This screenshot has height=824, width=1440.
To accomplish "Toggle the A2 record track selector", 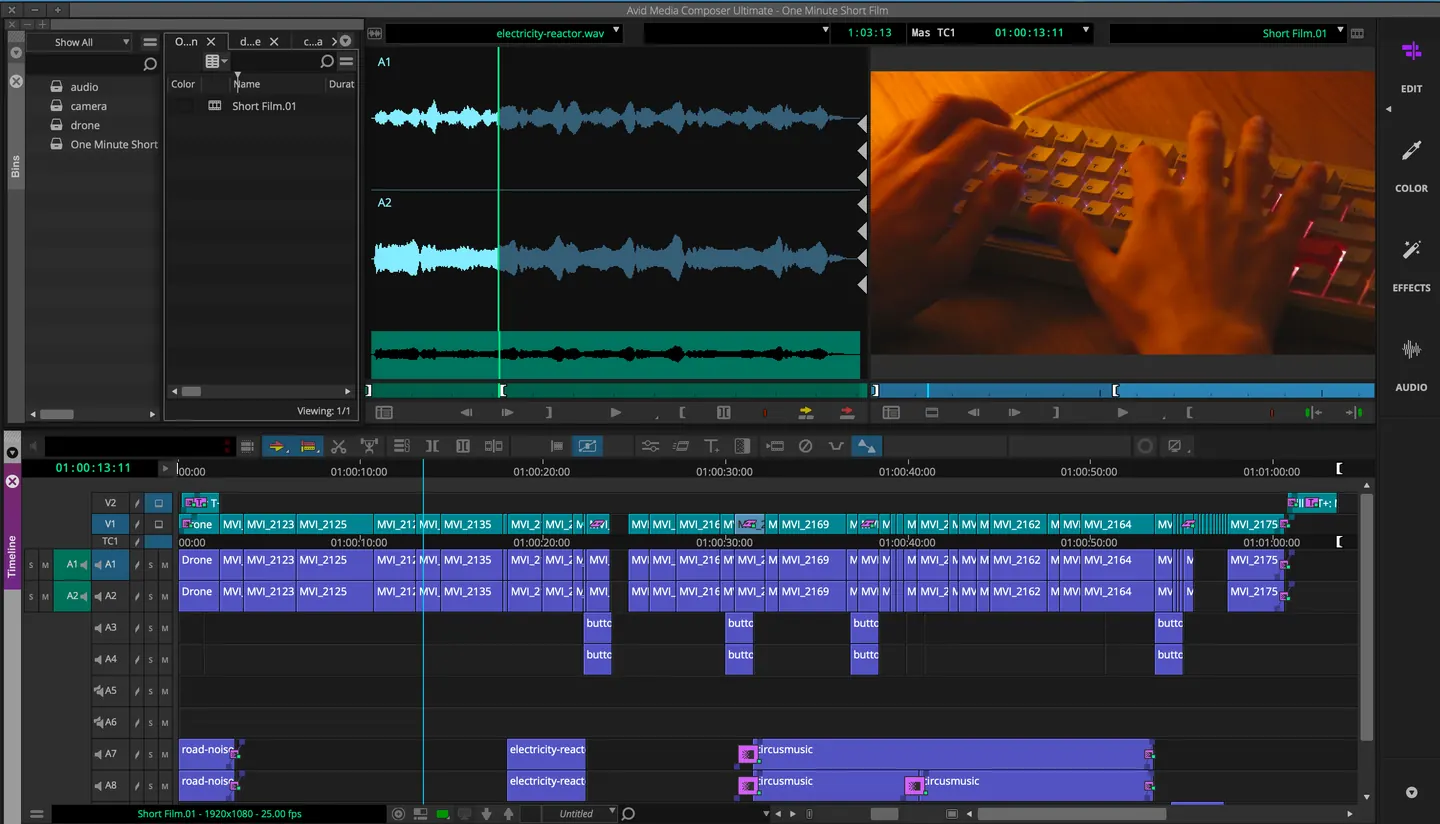I will coord(110,596).
